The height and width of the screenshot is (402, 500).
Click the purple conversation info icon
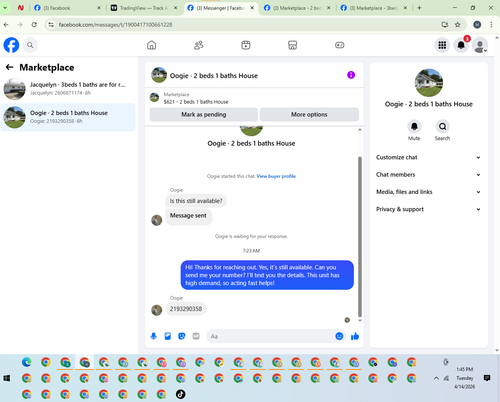pos(351,75)
